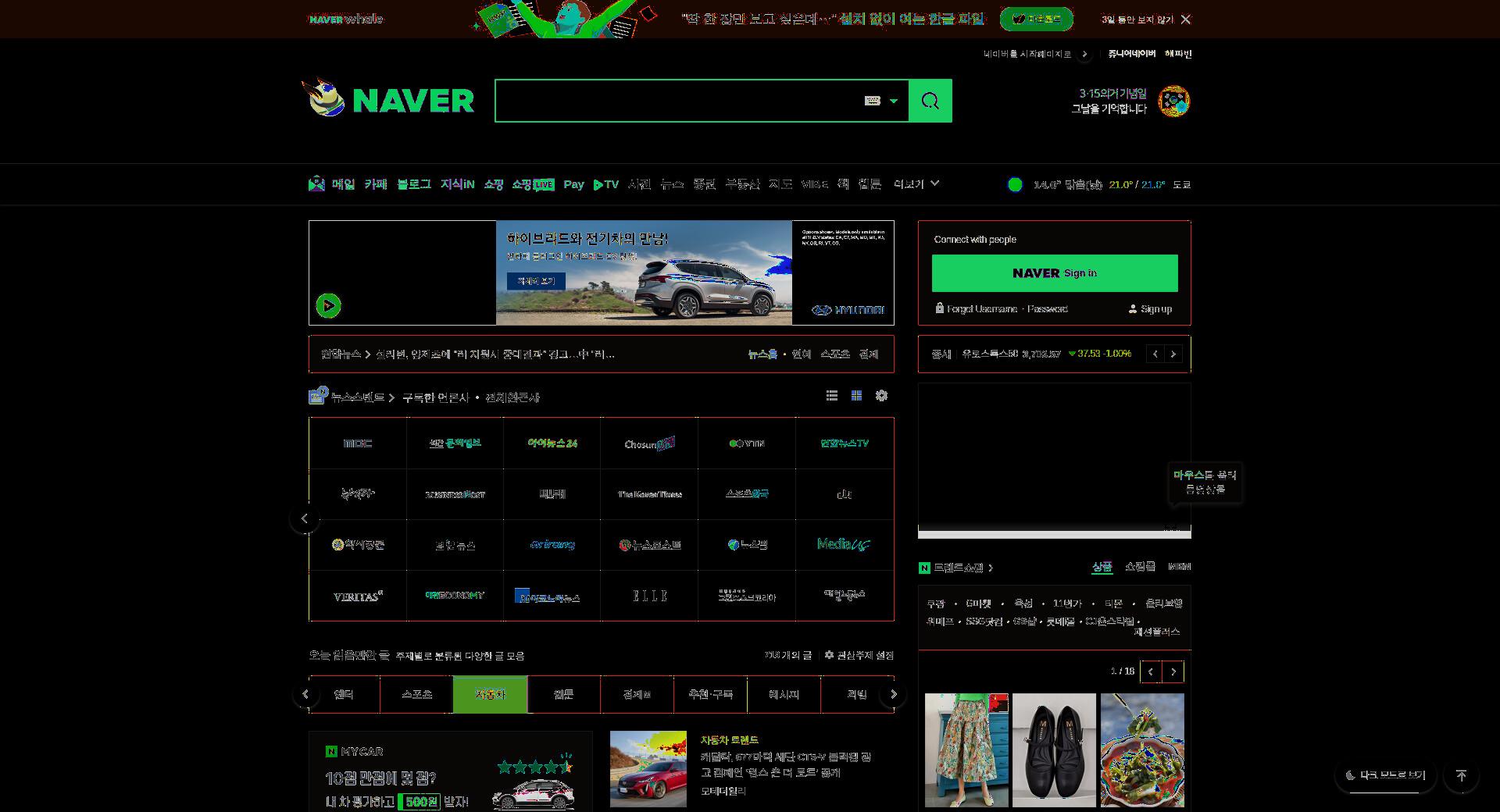Image resolution: width=1500 pixels, height=812 pixels.
Task: Select 전체언론사 newsstand filter
Action: [x=512, y=397]
